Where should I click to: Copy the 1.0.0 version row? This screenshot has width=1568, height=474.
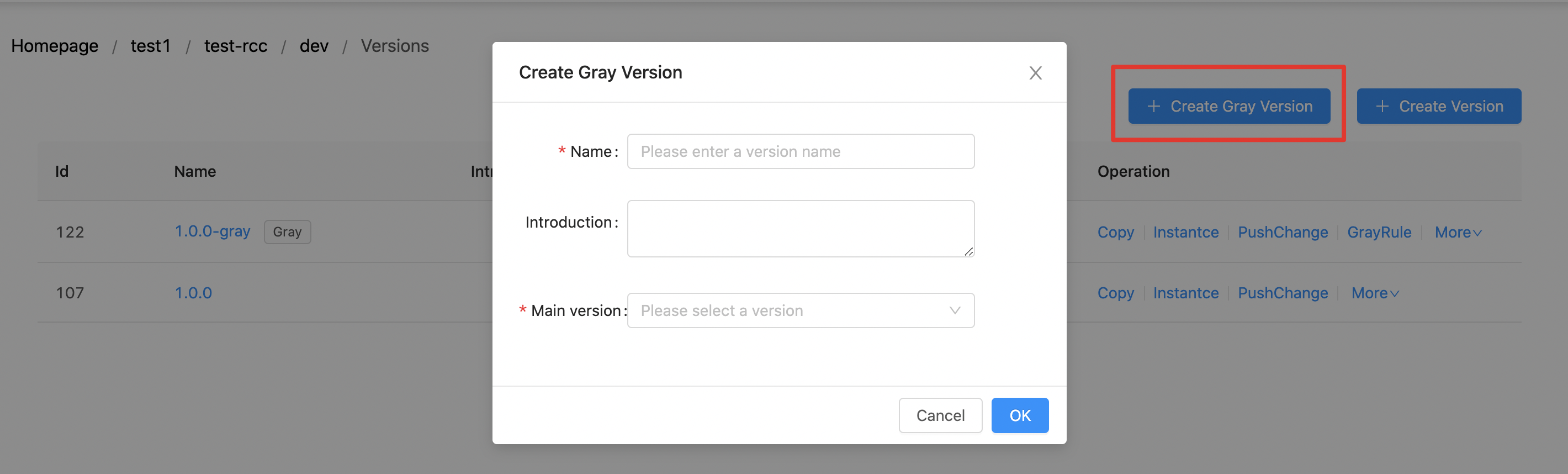(1115, 293)
